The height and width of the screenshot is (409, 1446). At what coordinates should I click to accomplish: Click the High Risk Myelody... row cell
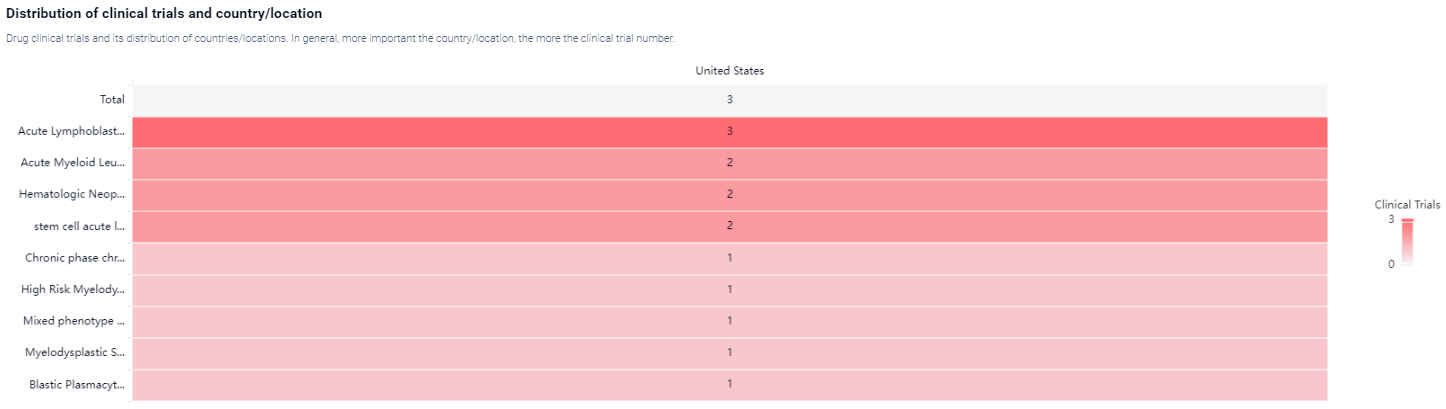pyautogui.click(x=730, y=289)
